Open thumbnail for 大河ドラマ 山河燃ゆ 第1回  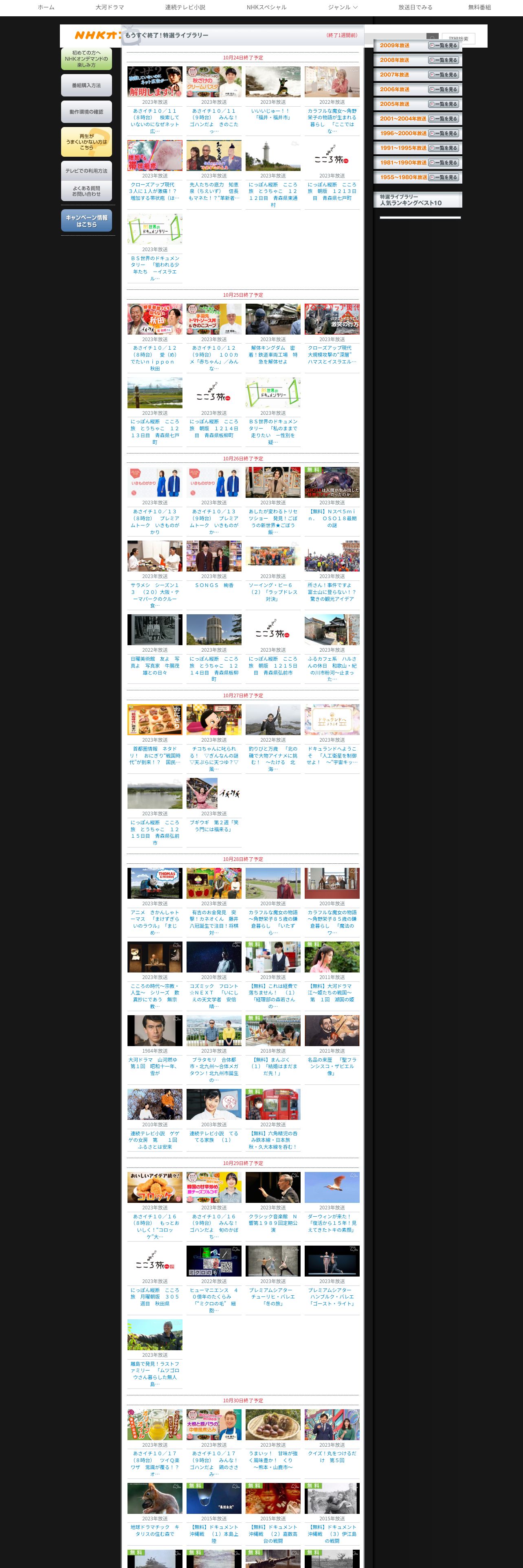coord(155,1031)
